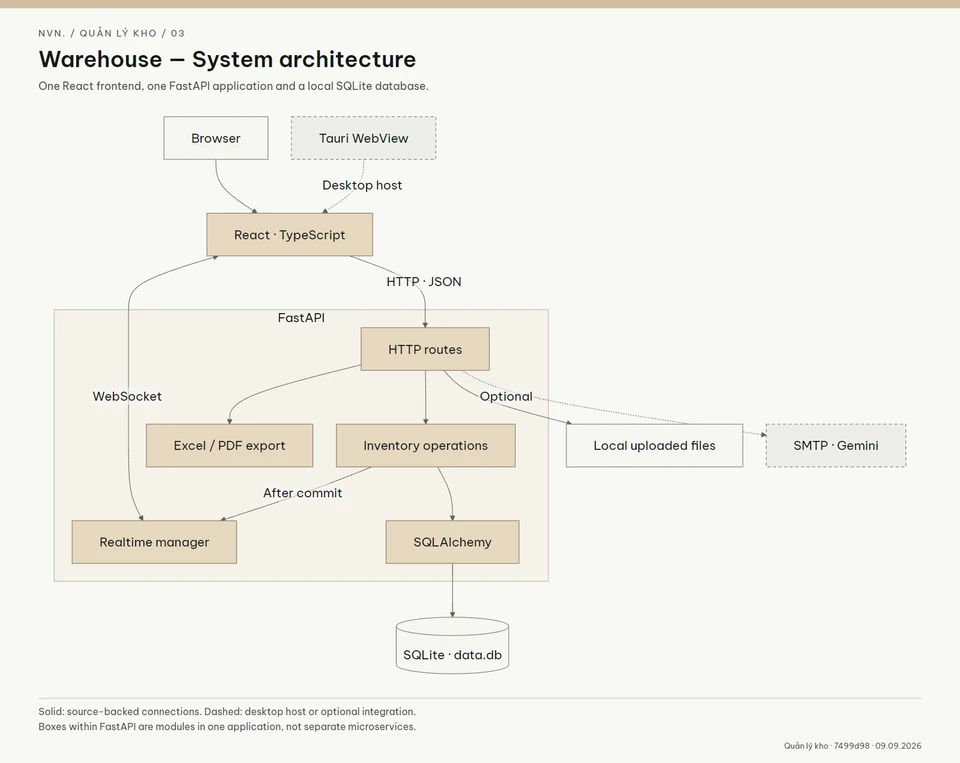The height and width of the screenshot is (763, 960).
Task: Select the Realtime manager box
Action: 154,542
